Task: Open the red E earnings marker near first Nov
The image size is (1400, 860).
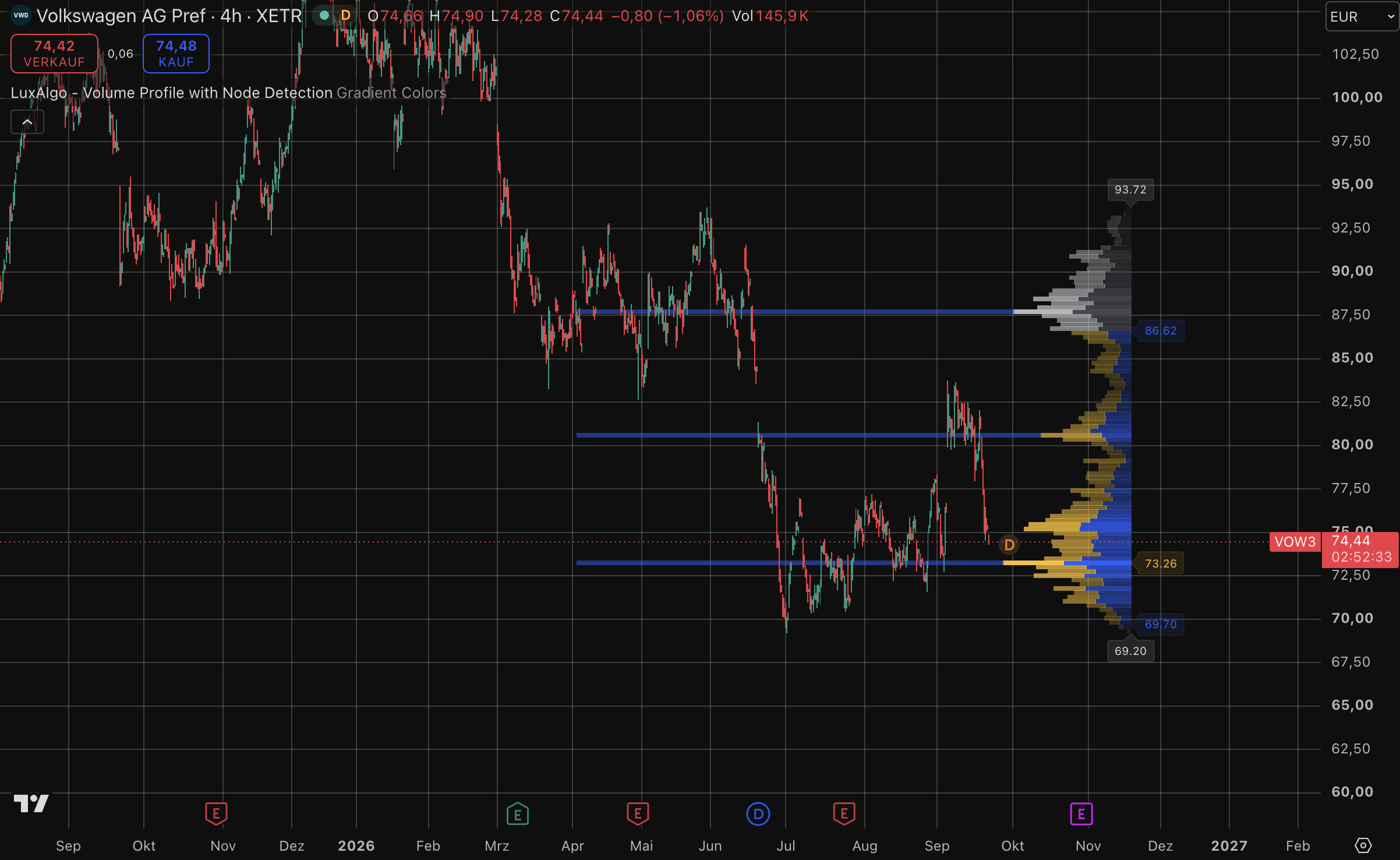Action: point(216,813)
